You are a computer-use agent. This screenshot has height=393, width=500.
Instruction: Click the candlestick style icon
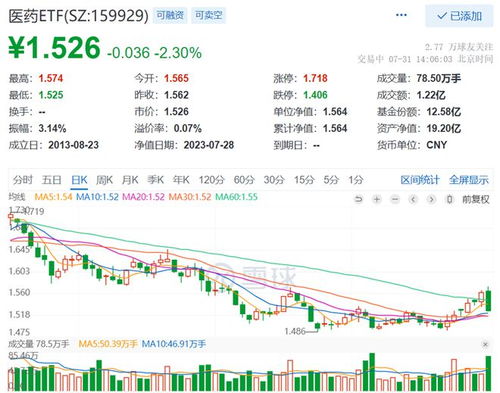tap(449, 199)
